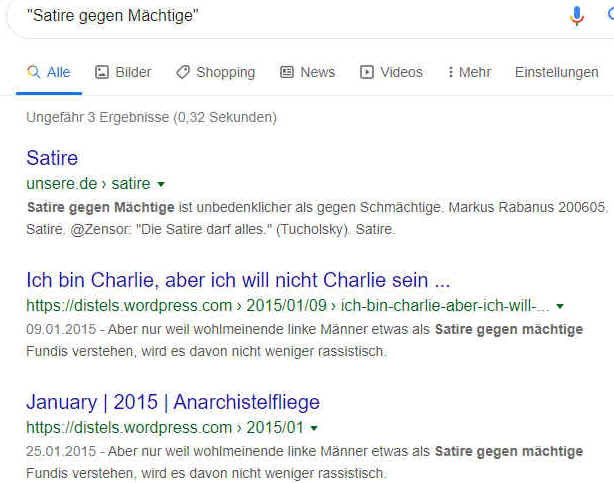
Task: Click 'Ungefähr 3 Ergebnisse' result stats text
Action: [152, 117]
